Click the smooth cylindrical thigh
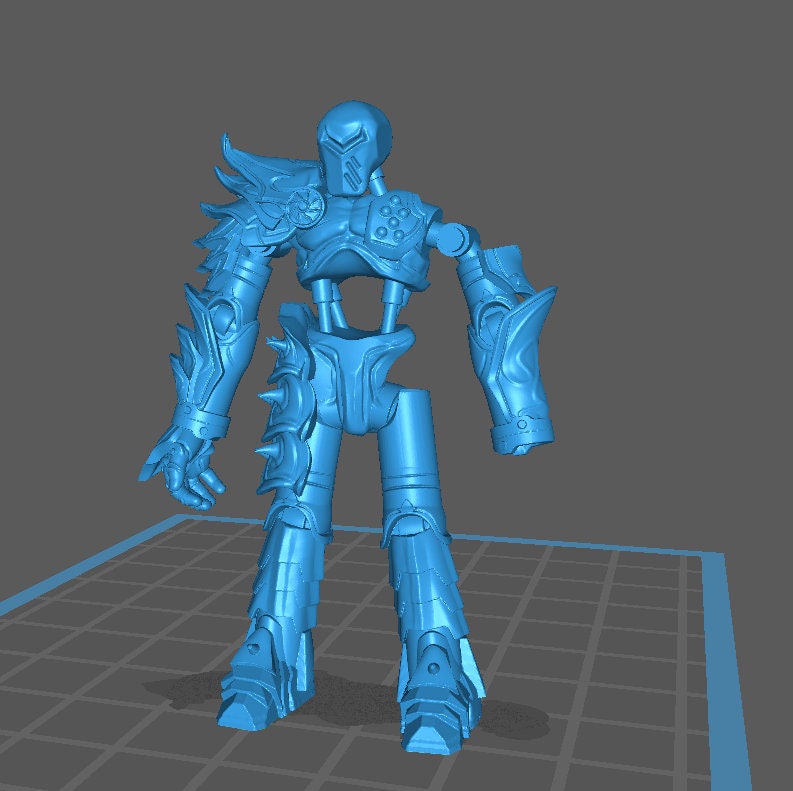Screen dimensions: 793x791 (411, 450)
